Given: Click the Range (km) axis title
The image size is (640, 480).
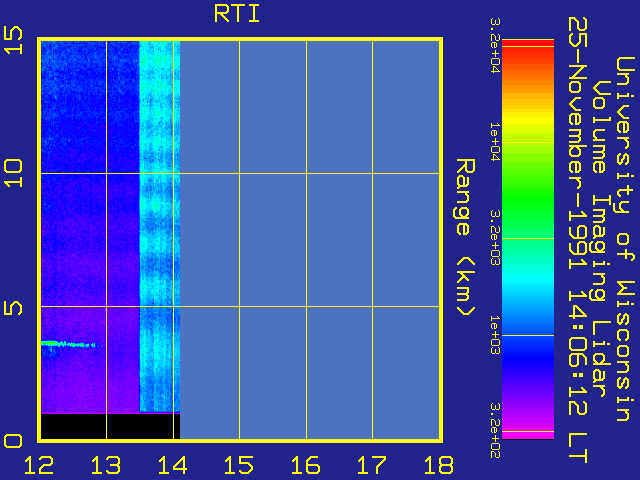Looking at the screenshot, I should [x=465, y=238].
